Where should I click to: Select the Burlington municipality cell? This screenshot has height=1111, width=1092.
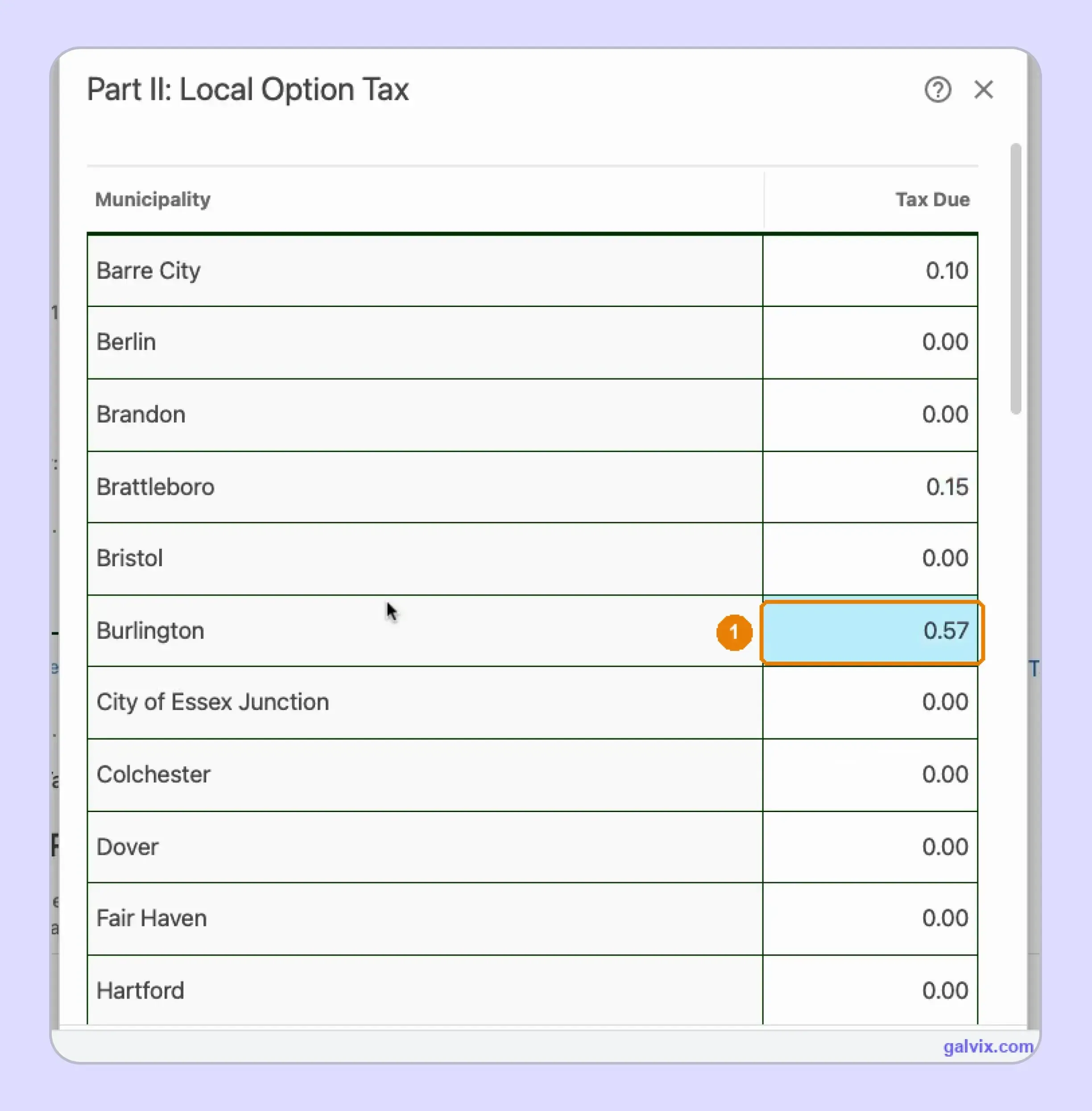coord(425,631)
